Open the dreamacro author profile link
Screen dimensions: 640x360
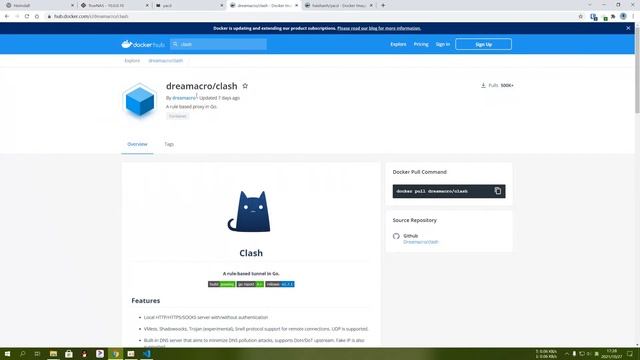(x=184, y=98)
